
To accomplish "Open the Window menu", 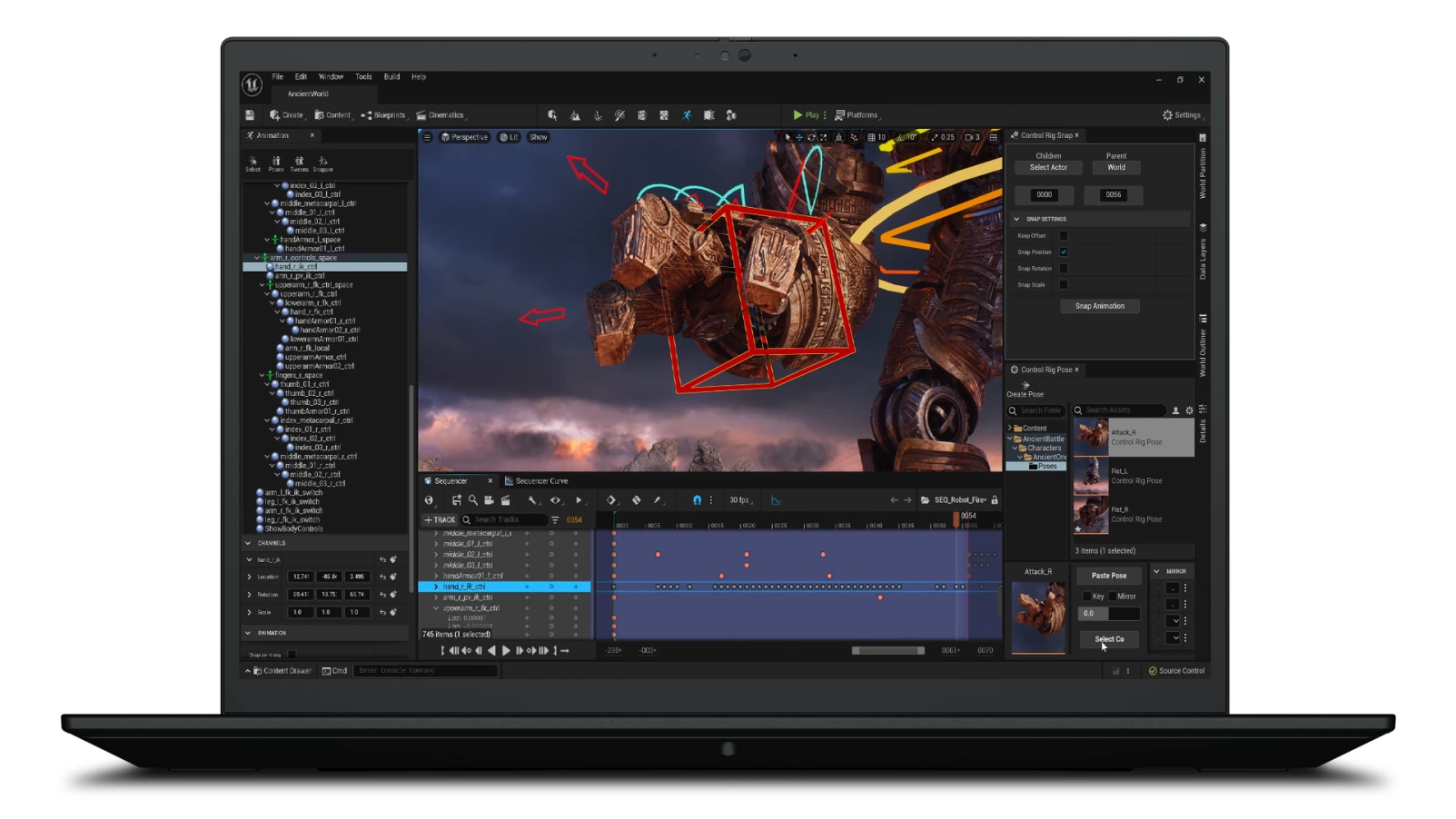I will point(331,77).
